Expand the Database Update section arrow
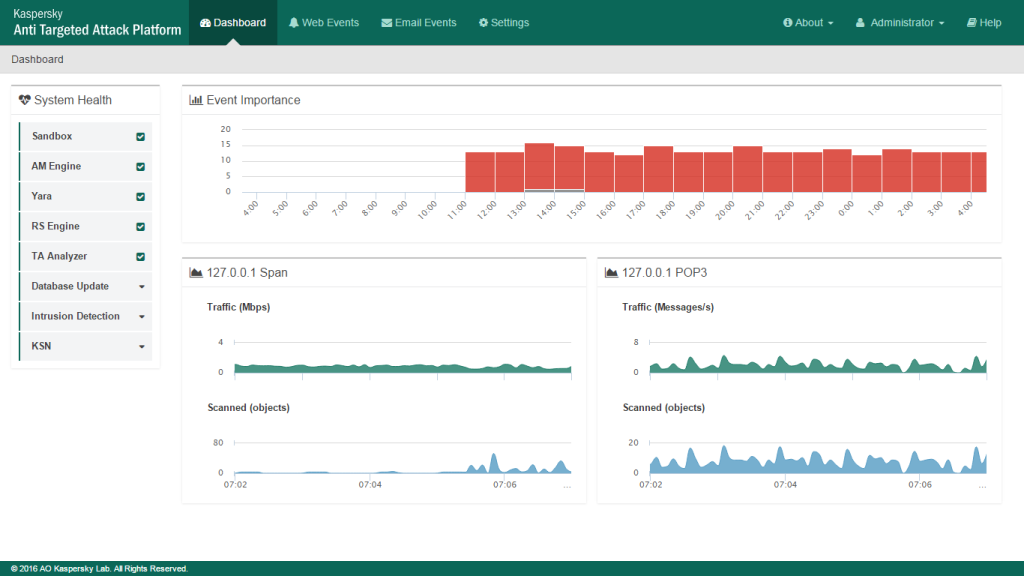 (142, 287)
